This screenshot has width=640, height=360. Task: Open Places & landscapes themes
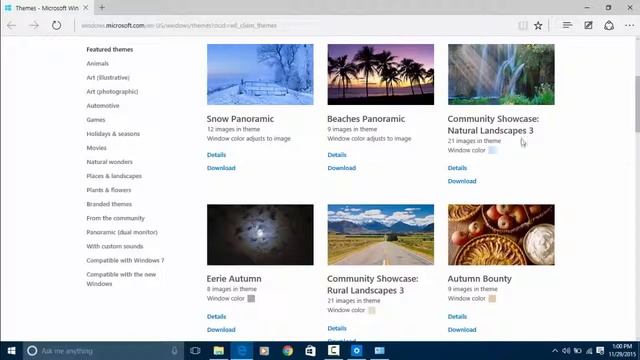click(114, 176)
